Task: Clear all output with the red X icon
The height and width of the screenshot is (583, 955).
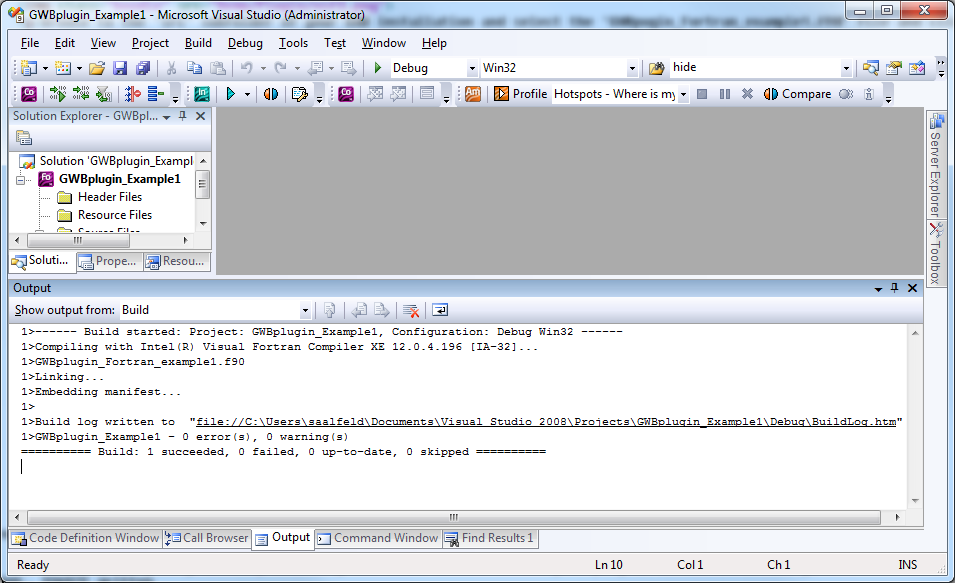Action: pos(411,311)
